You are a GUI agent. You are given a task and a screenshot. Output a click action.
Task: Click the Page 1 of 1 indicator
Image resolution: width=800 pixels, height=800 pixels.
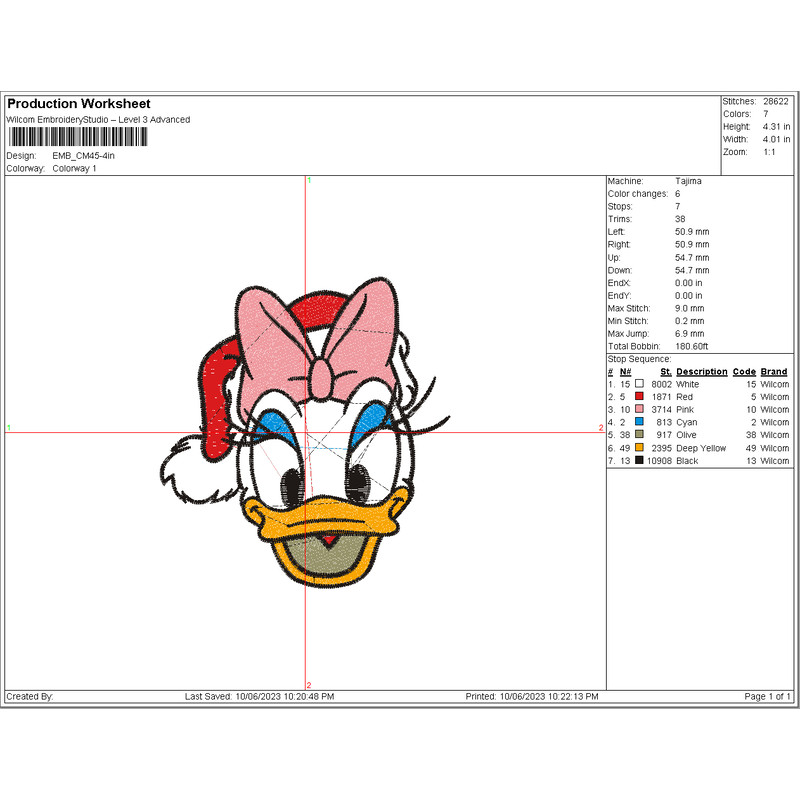767,696
